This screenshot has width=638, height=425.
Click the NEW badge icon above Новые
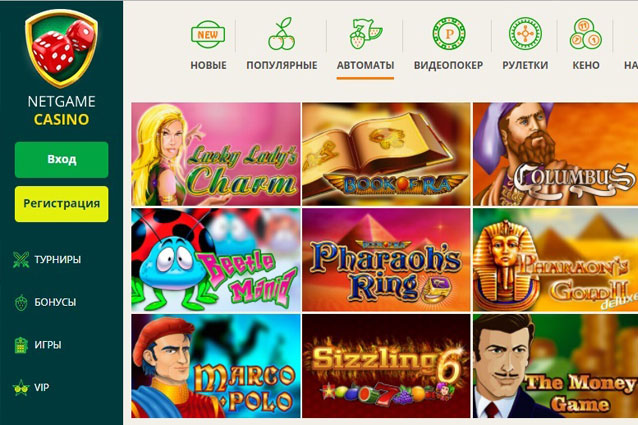point(208,34)
